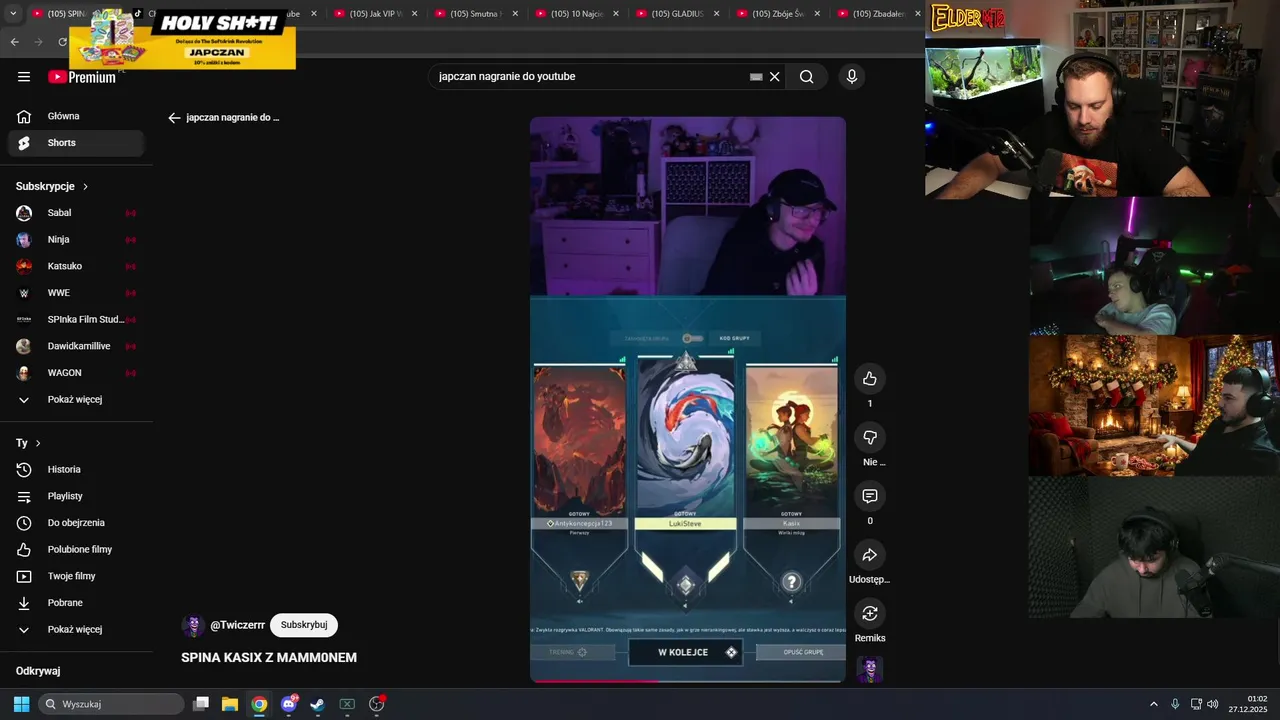Image resolution: width=1280 pixels, height=720 pixels.
Task: Open Polubione filmy liked videos
Action: (x=76, y=549)
